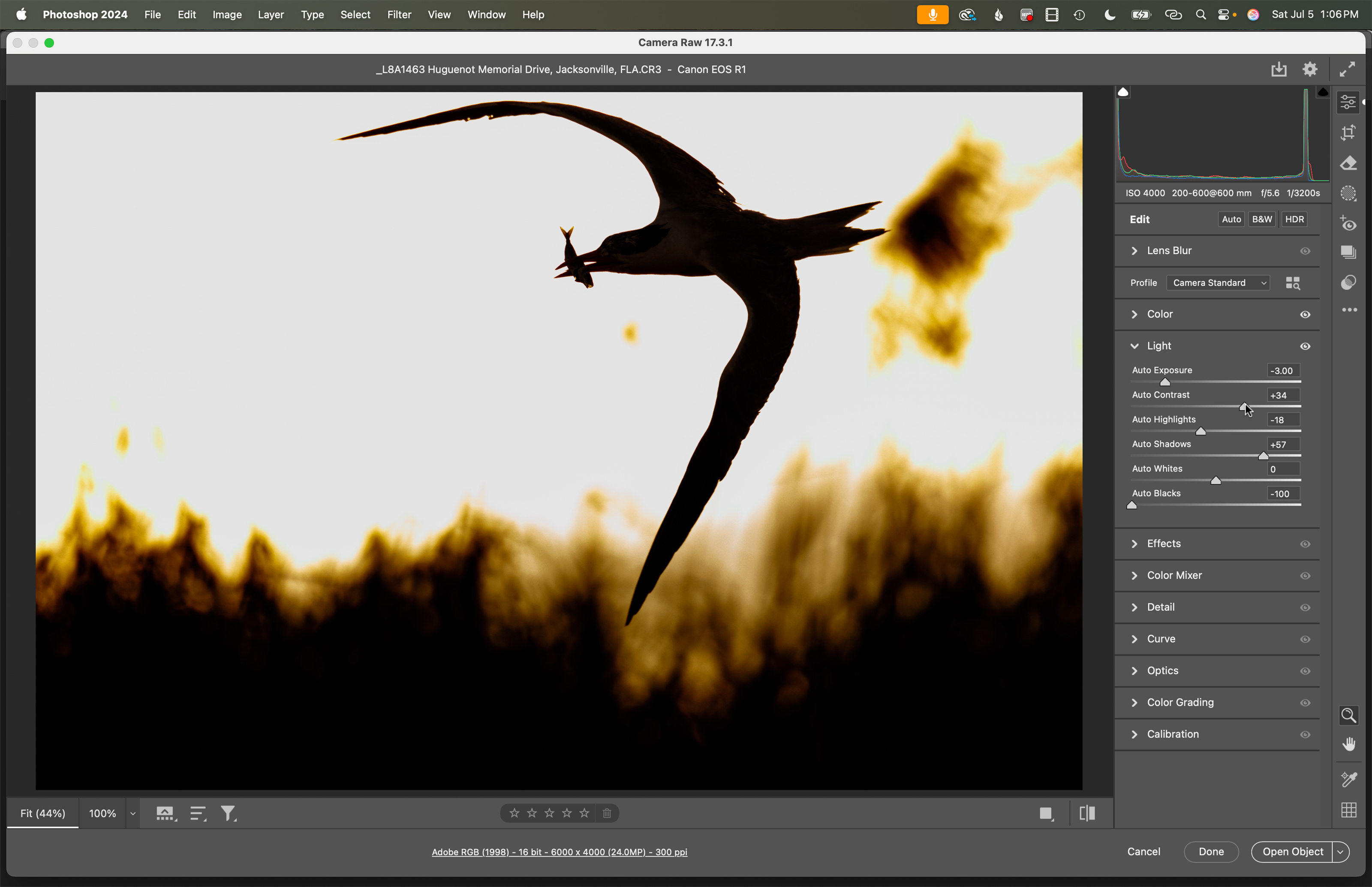
Task: Open the Layer menu
Action: coord(271,15)
